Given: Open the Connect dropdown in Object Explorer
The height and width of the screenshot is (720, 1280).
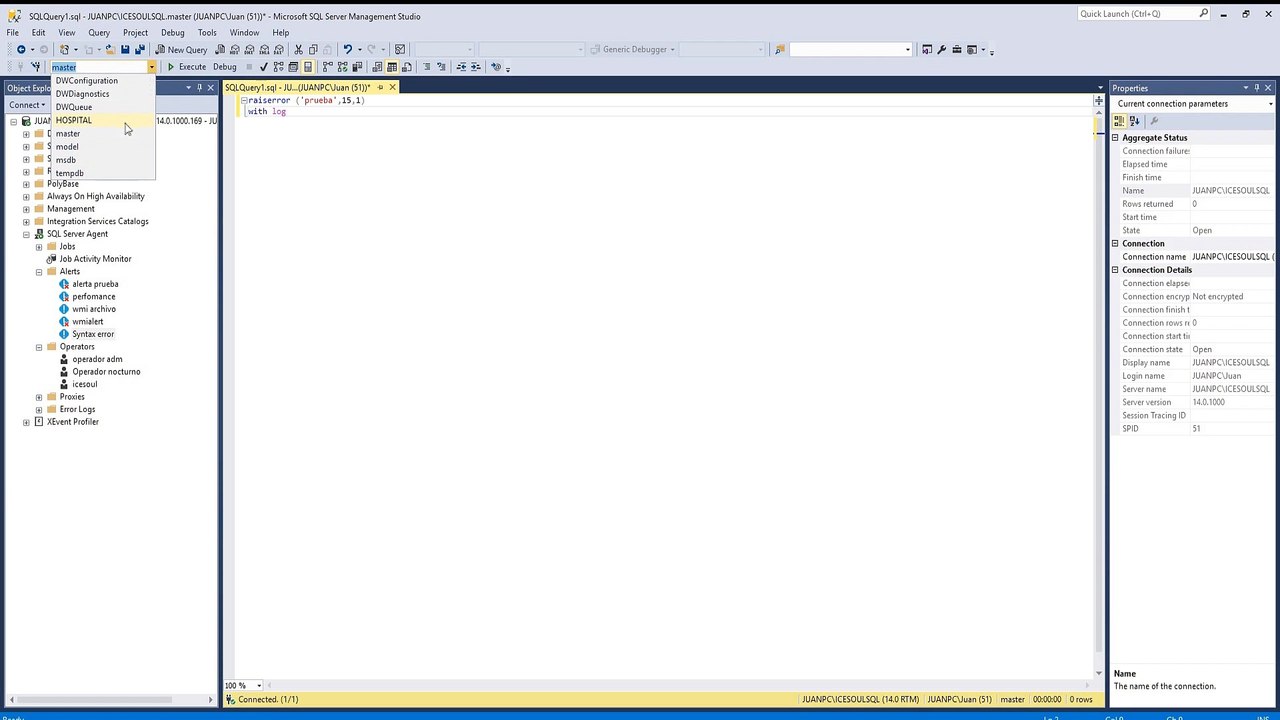Looking at the screenshot, I should pyautogui.click(x=27, y=105).
